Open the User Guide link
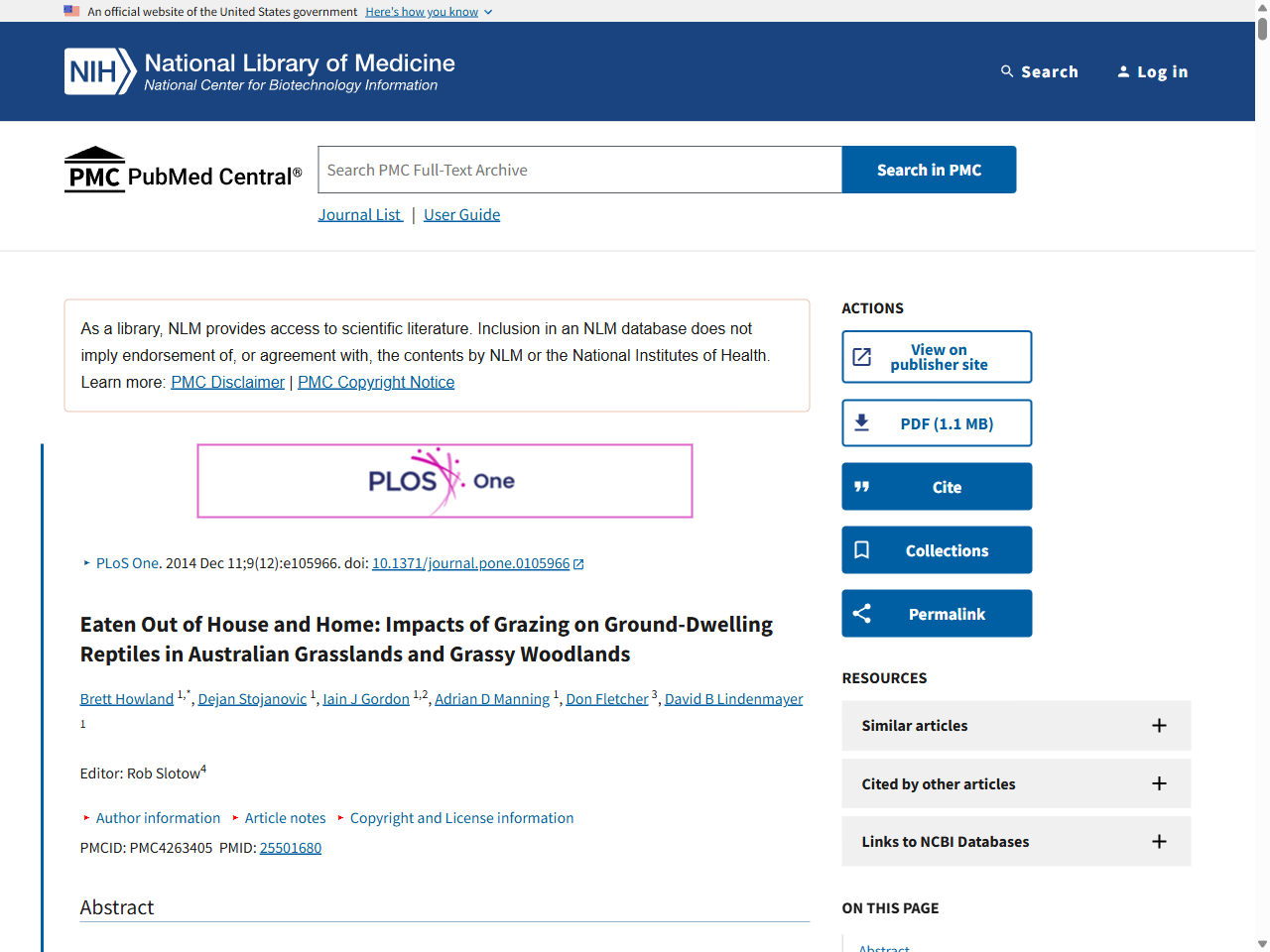This screenshot has height=952, width=1270. (x=461, y=215)
